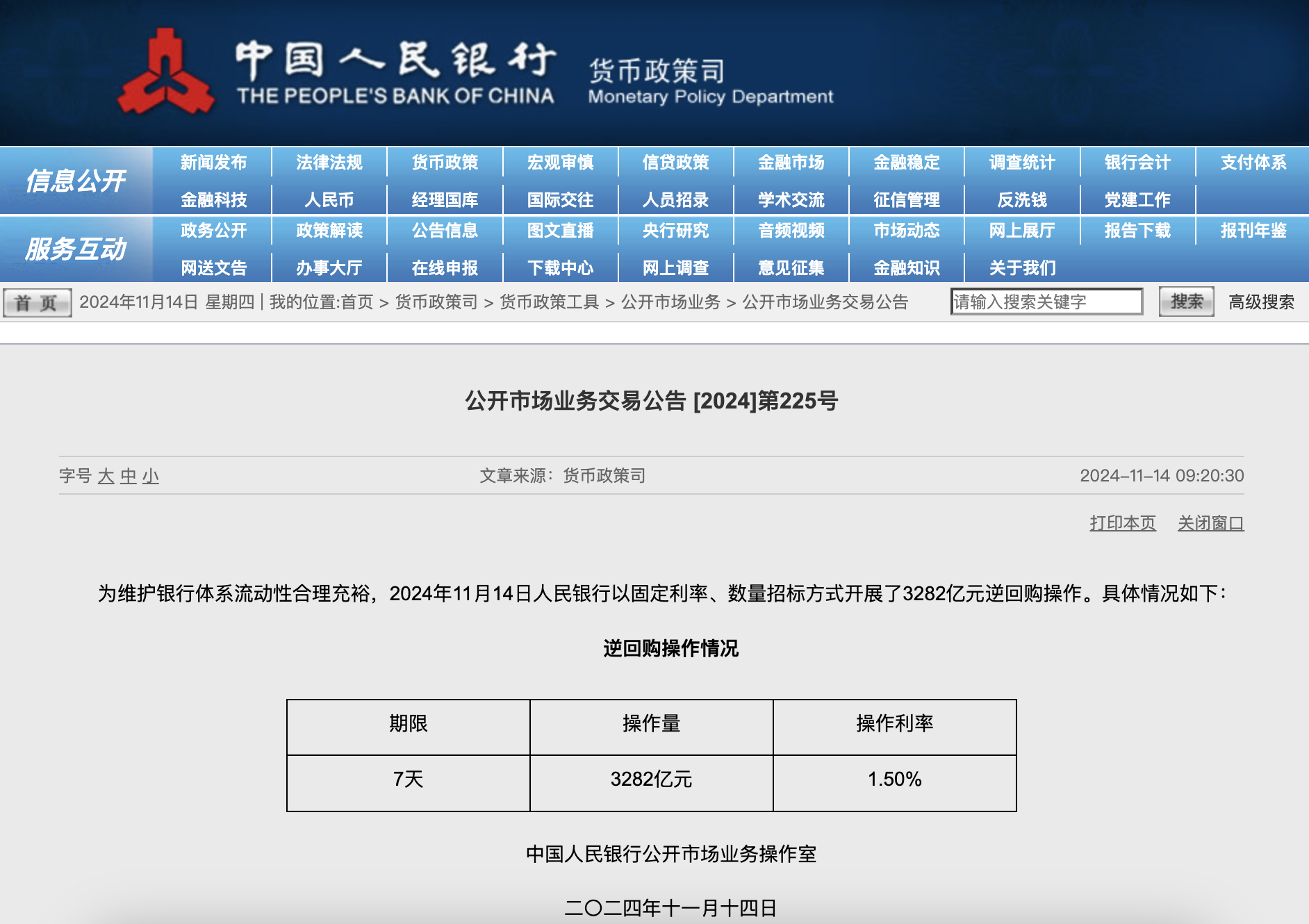Focus the keyword search input field
This screenshot has height=924, width=1309.
pyautogui.click(x=1046, y=302)
